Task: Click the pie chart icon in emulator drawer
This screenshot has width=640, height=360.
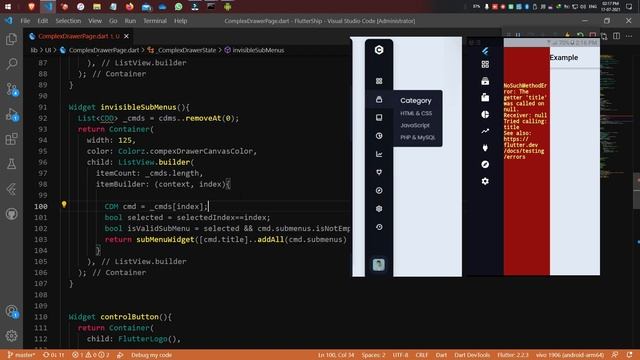Action: [x=485, y=114]
